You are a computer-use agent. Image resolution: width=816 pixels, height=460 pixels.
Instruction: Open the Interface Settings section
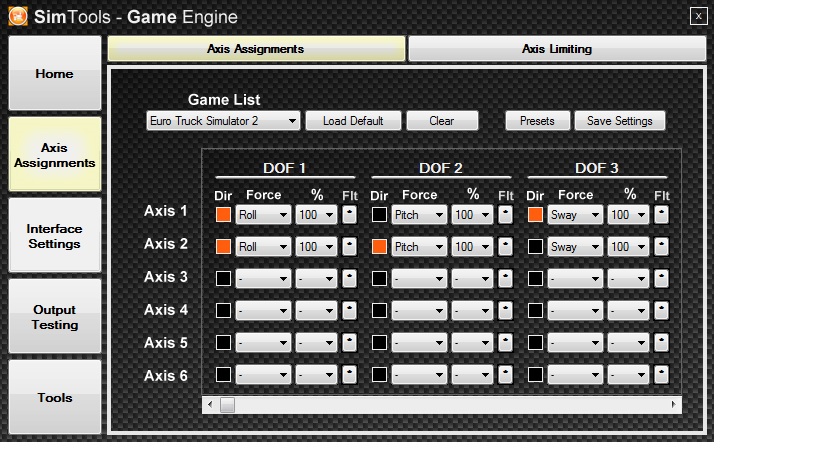54,236
